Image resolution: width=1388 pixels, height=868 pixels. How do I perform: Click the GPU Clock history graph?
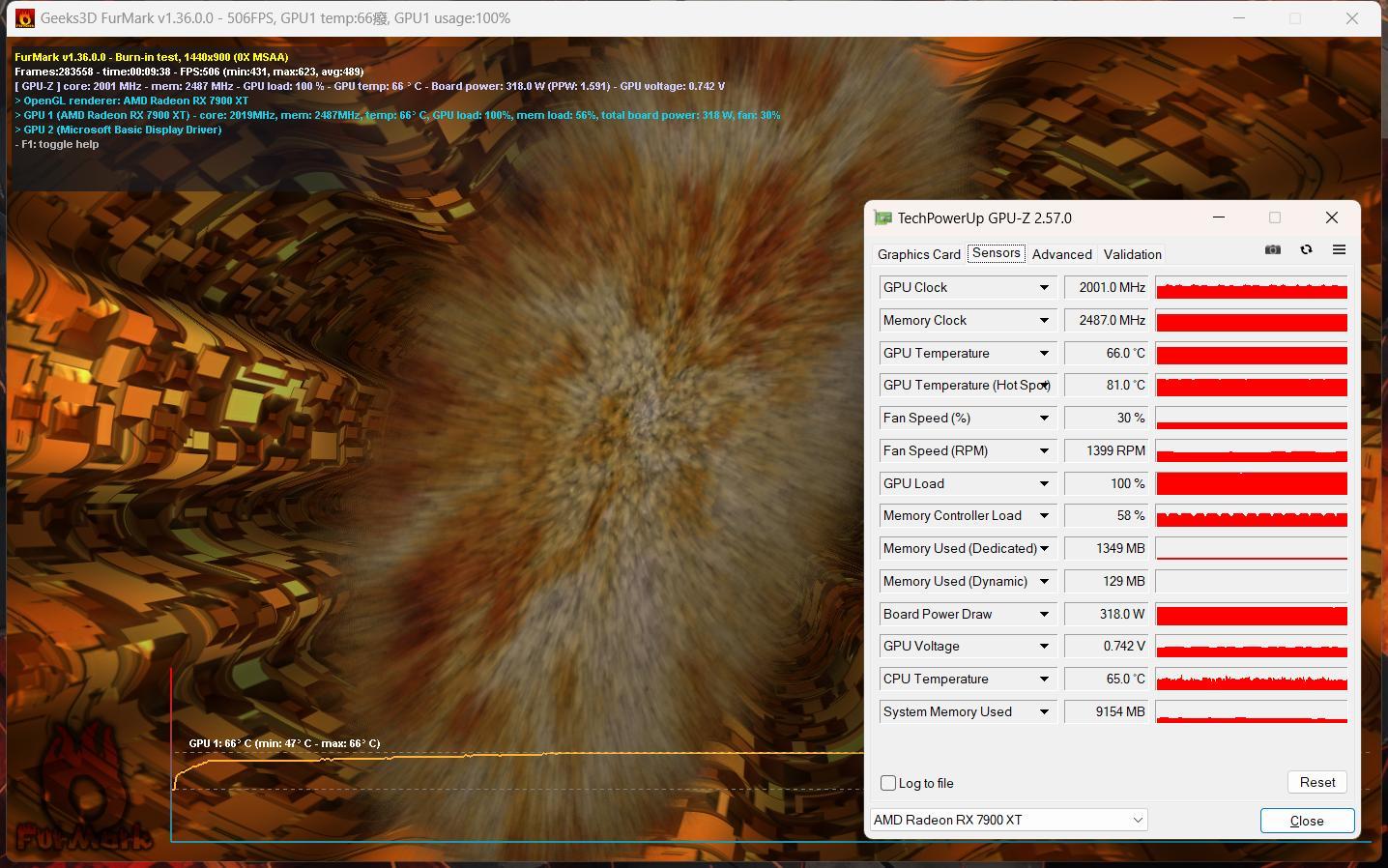pos(1252,287)
